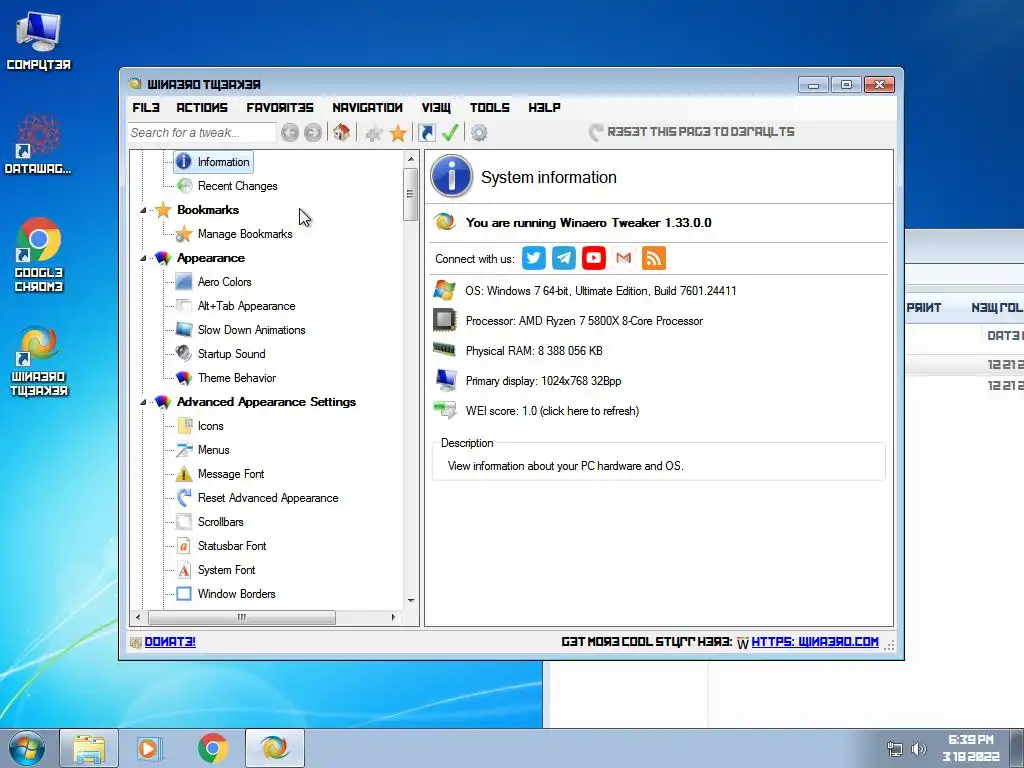
Task: Open Windows Explorer from the taskbar
Action: (89, 748)
